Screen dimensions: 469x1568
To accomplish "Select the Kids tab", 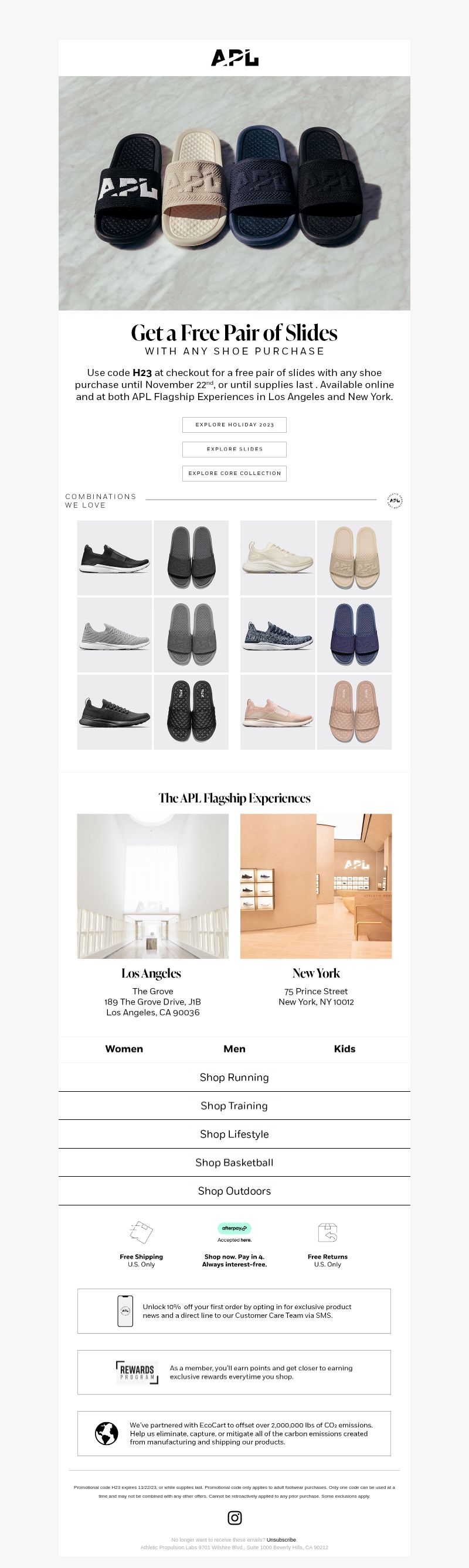I will (x=345, y=1049).
